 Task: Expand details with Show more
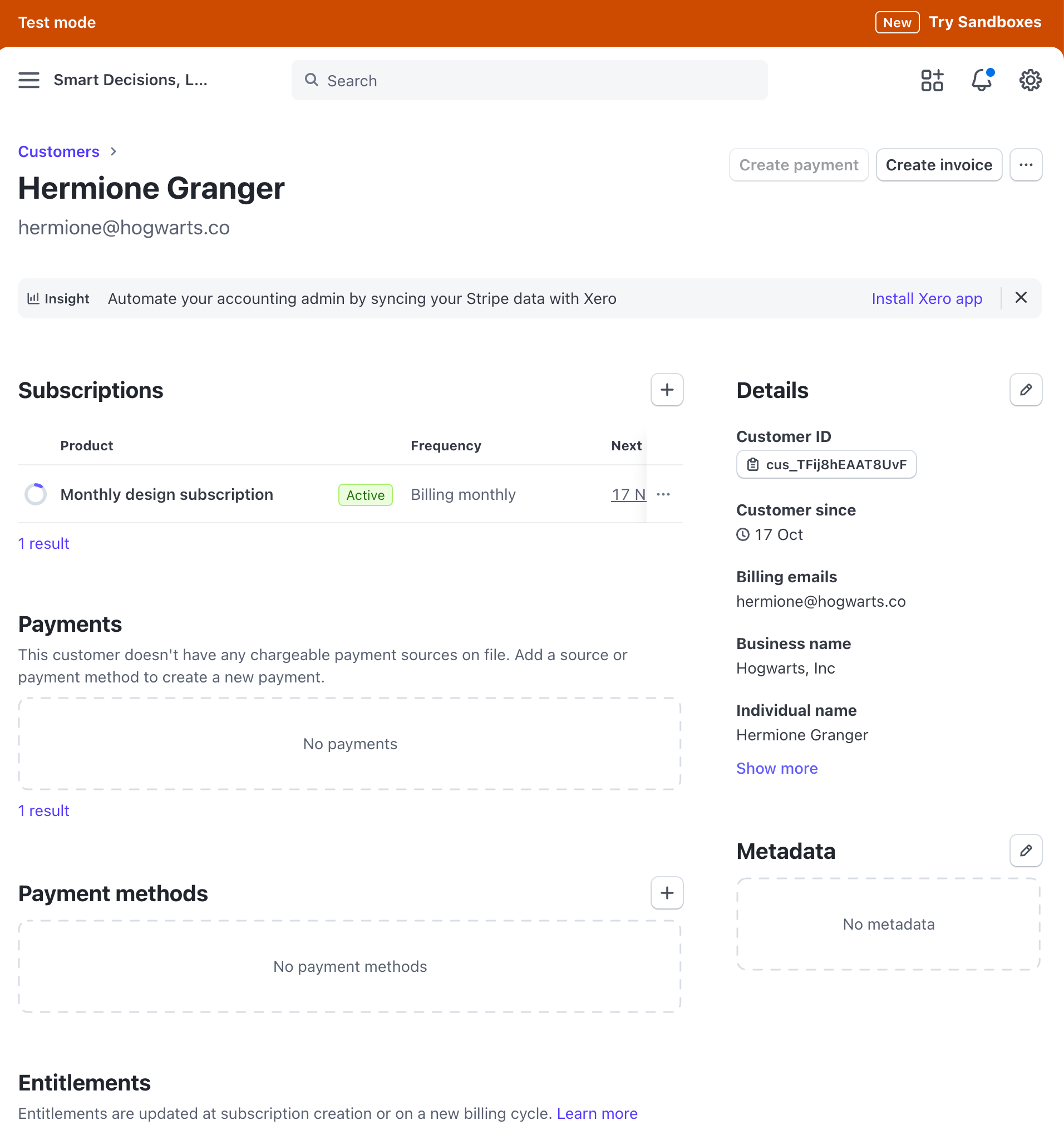pyautogui.click(x=776, y=769)
